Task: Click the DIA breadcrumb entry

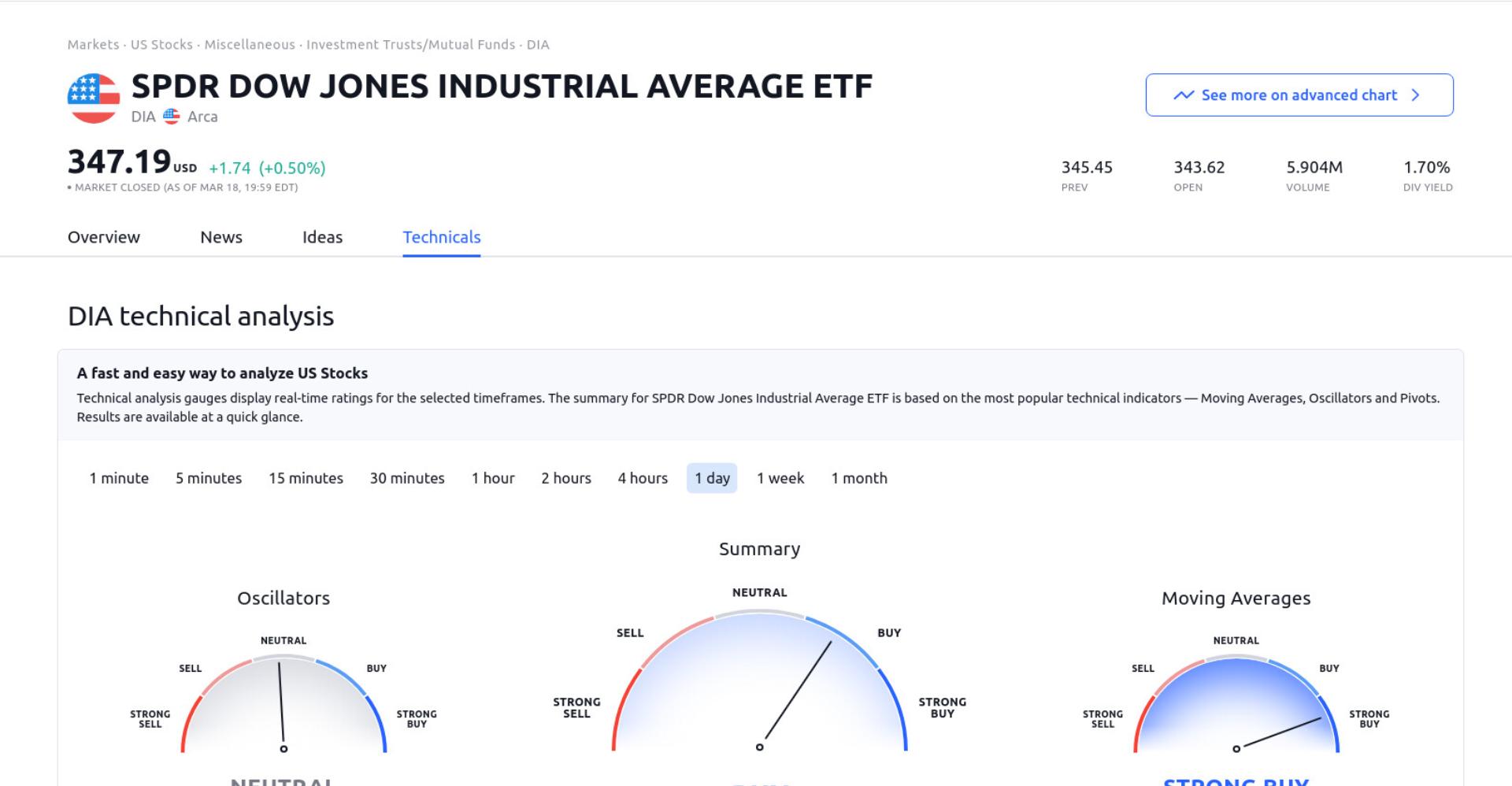Action: click(538, 45)
